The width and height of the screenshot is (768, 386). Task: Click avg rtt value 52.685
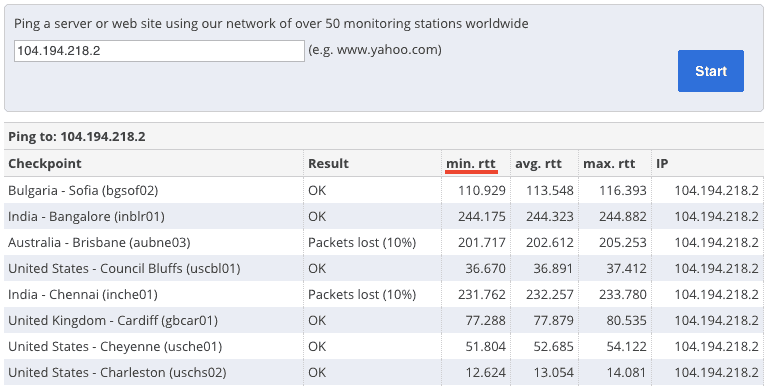click(553, 346)
